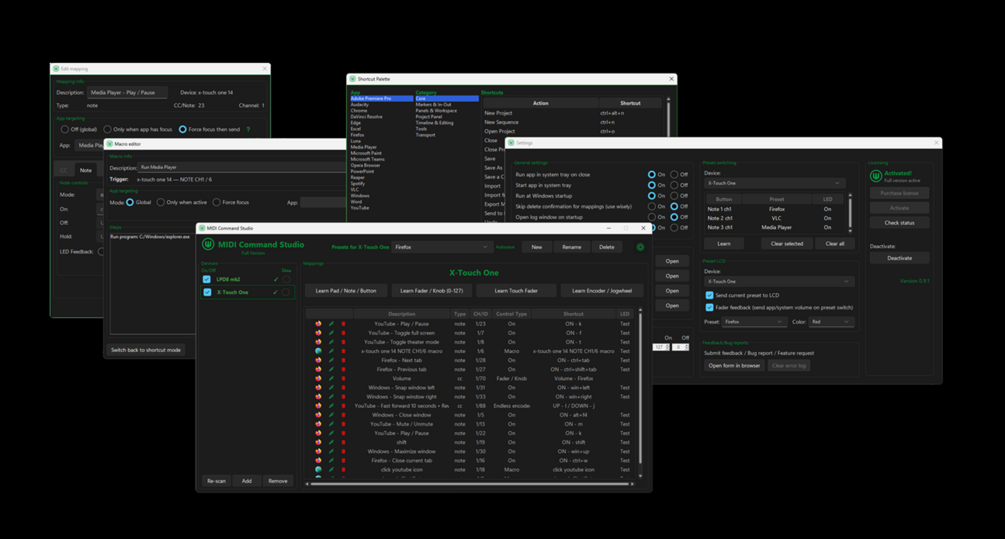Viewport: 1005px width, 539px height.
Task: Edit the Firefox - Close current tab mapping
Action: pyautogui.click(x=331, y=460)
